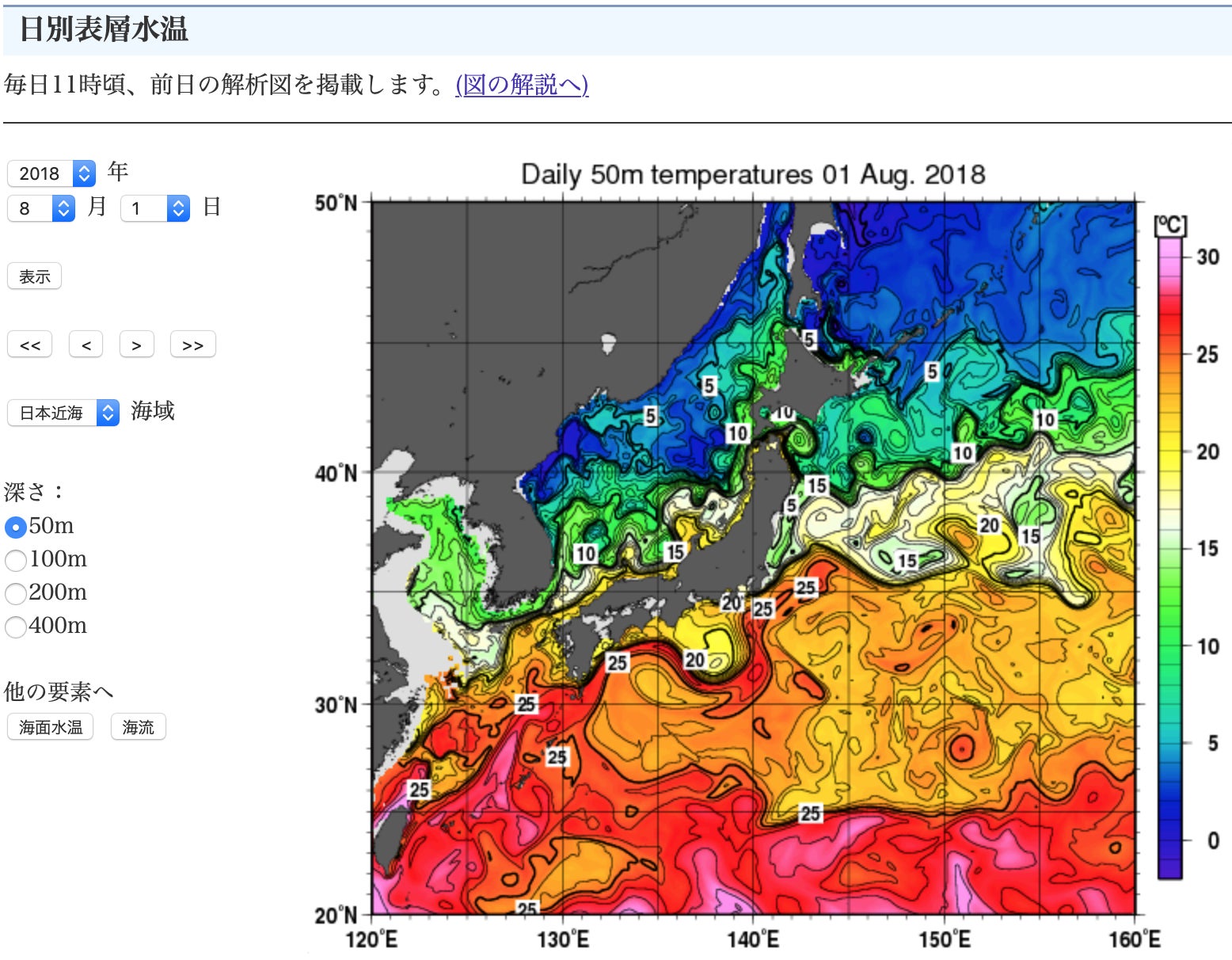
Task: Click the 30°N latitude axis label
Action: [337, 705]
